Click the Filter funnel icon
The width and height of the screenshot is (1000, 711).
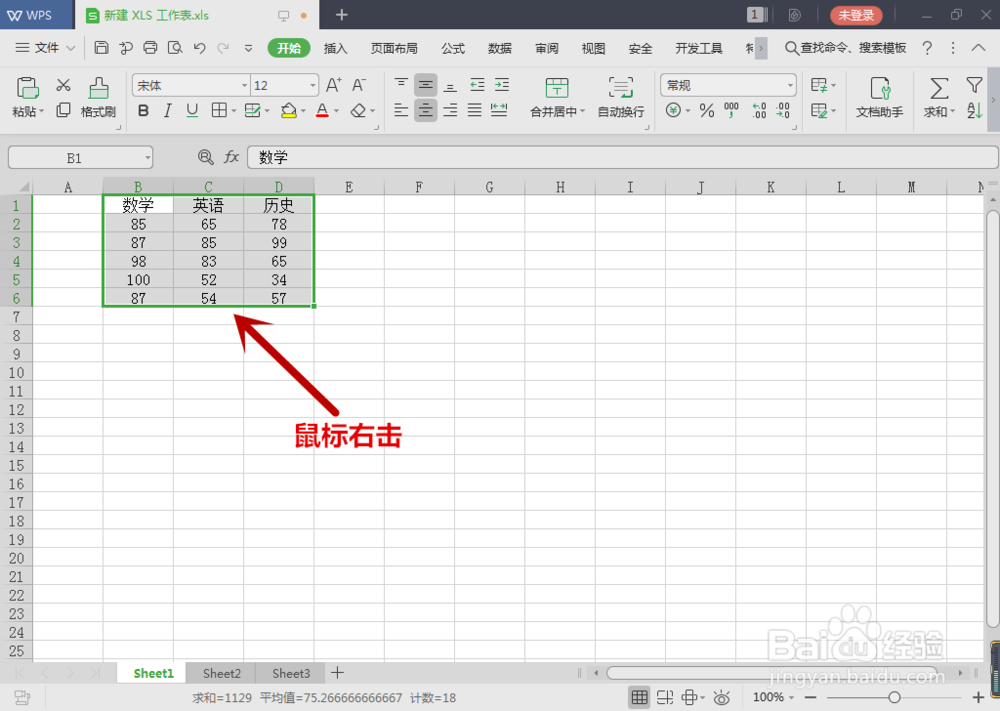(974, 85)
